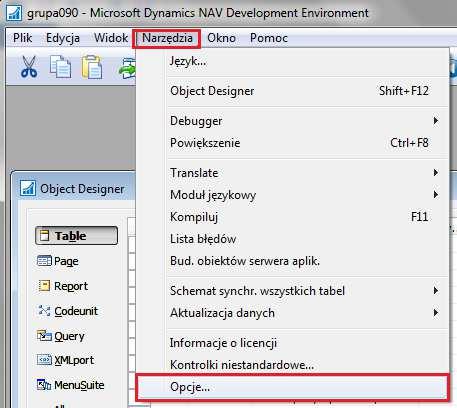Choose Object Designer menu entry
Viewport: 457px width, 408px height.
coord(292,91)
